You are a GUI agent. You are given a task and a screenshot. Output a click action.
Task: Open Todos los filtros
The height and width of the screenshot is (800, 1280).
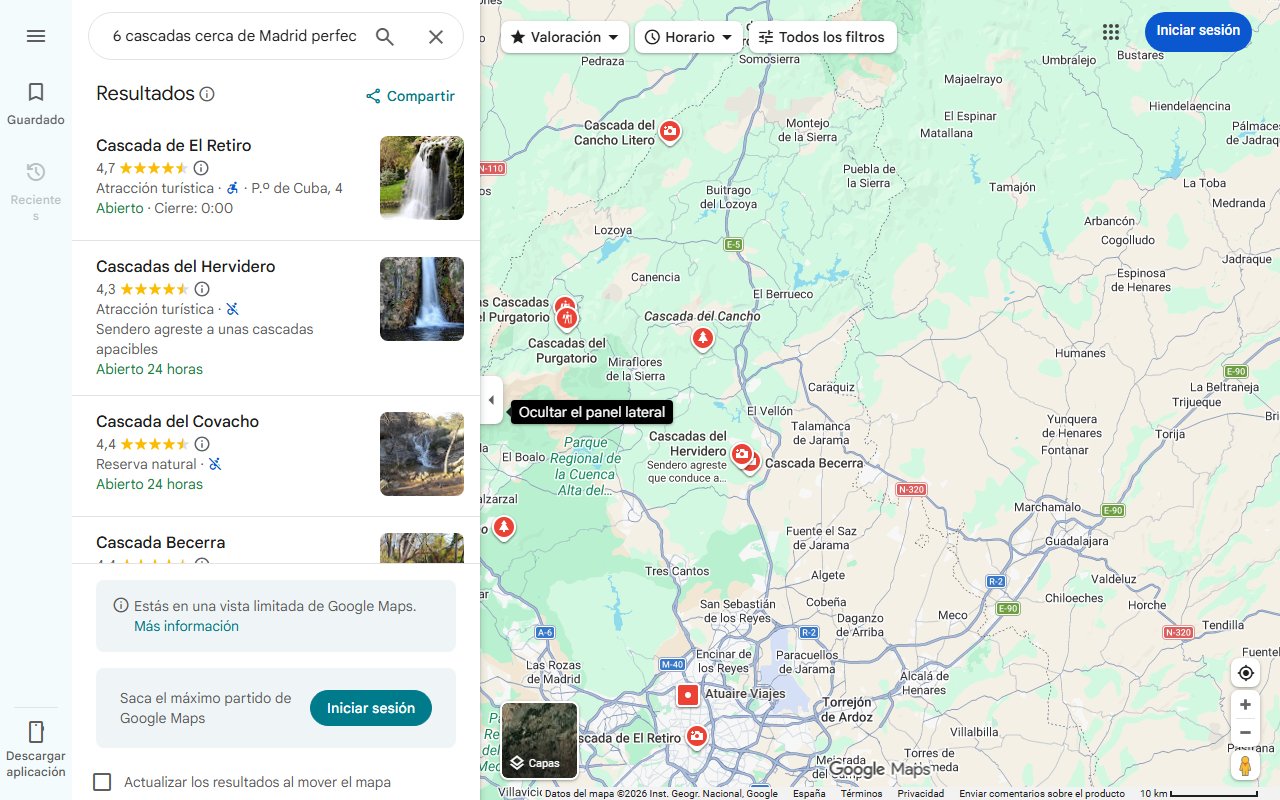pos(822,36)
